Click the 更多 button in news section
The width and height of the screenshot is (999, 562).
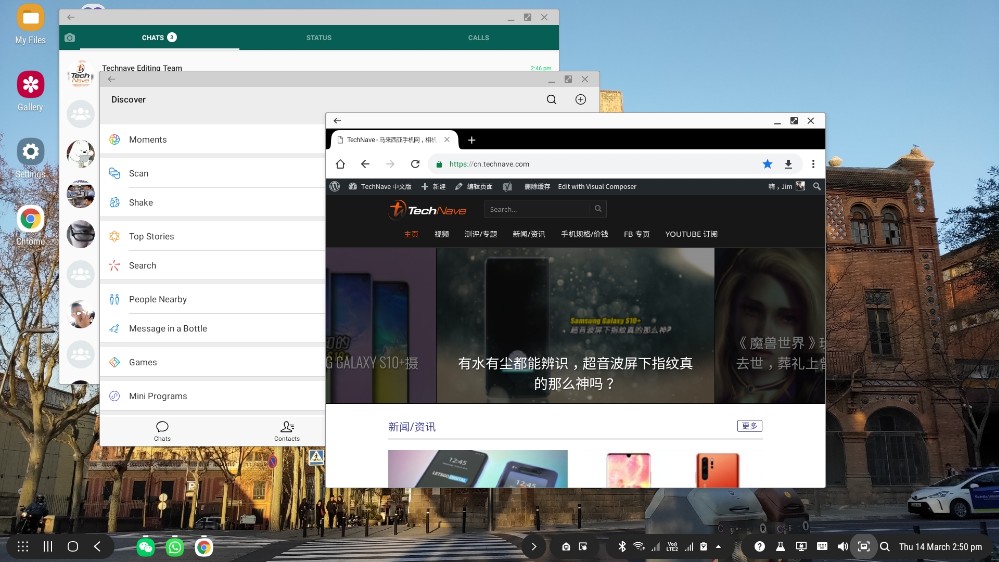(x=749, y=426)
